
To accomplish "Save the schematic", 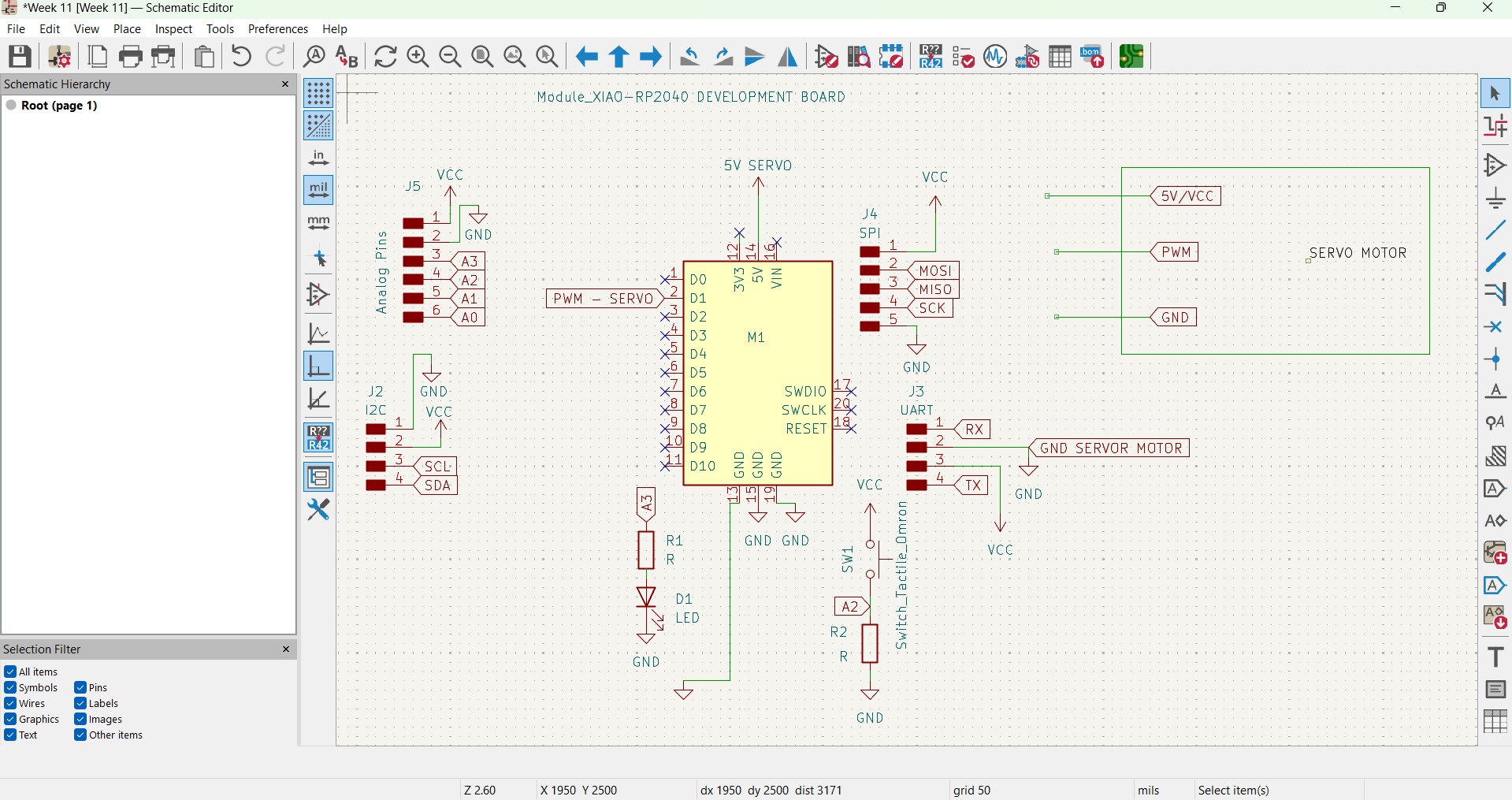I will (19, 56).
